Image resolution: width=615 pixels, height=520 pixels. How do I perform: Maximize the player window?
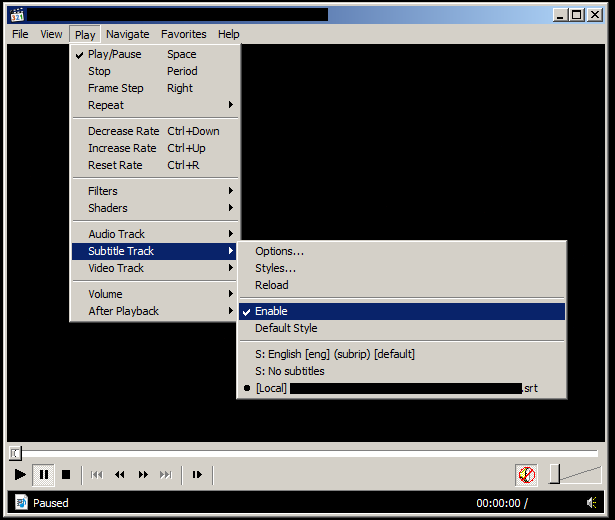click(577, 15)
